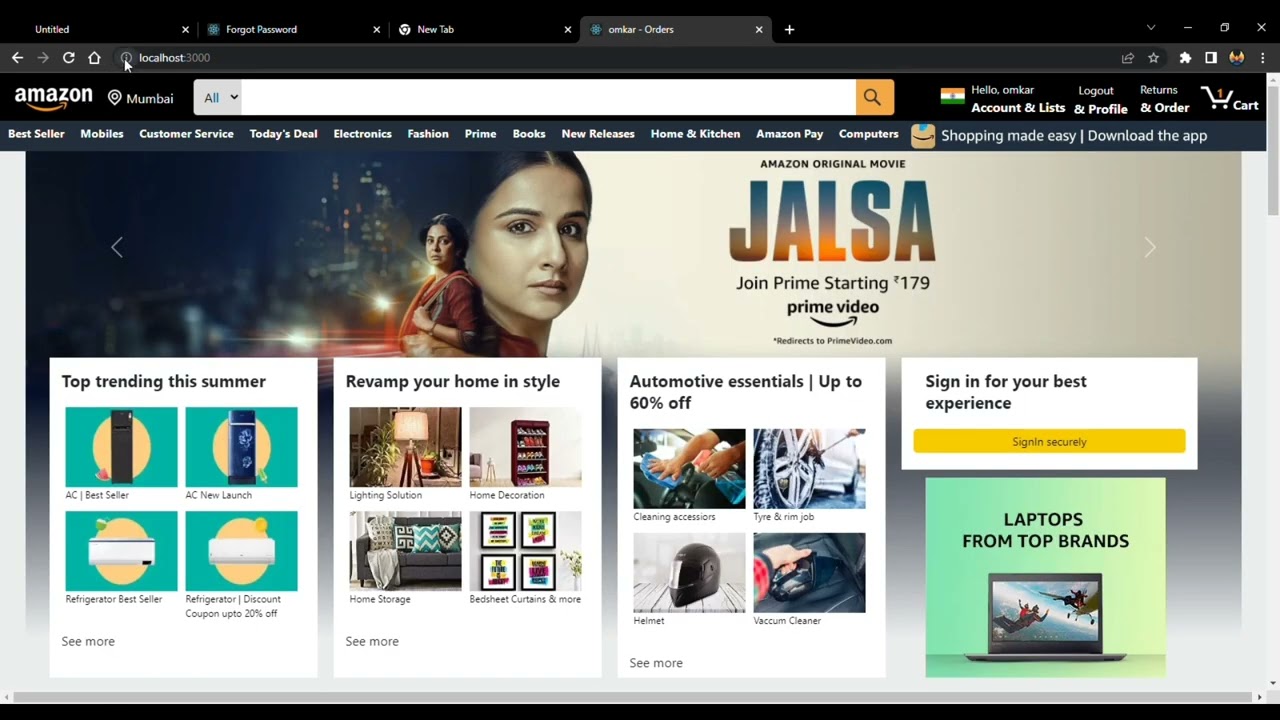Open Vaccum Cleaner thumbnail
The width and height of the screenshot is (1280, 720).
pyautogui.click(x=809, y=573)
